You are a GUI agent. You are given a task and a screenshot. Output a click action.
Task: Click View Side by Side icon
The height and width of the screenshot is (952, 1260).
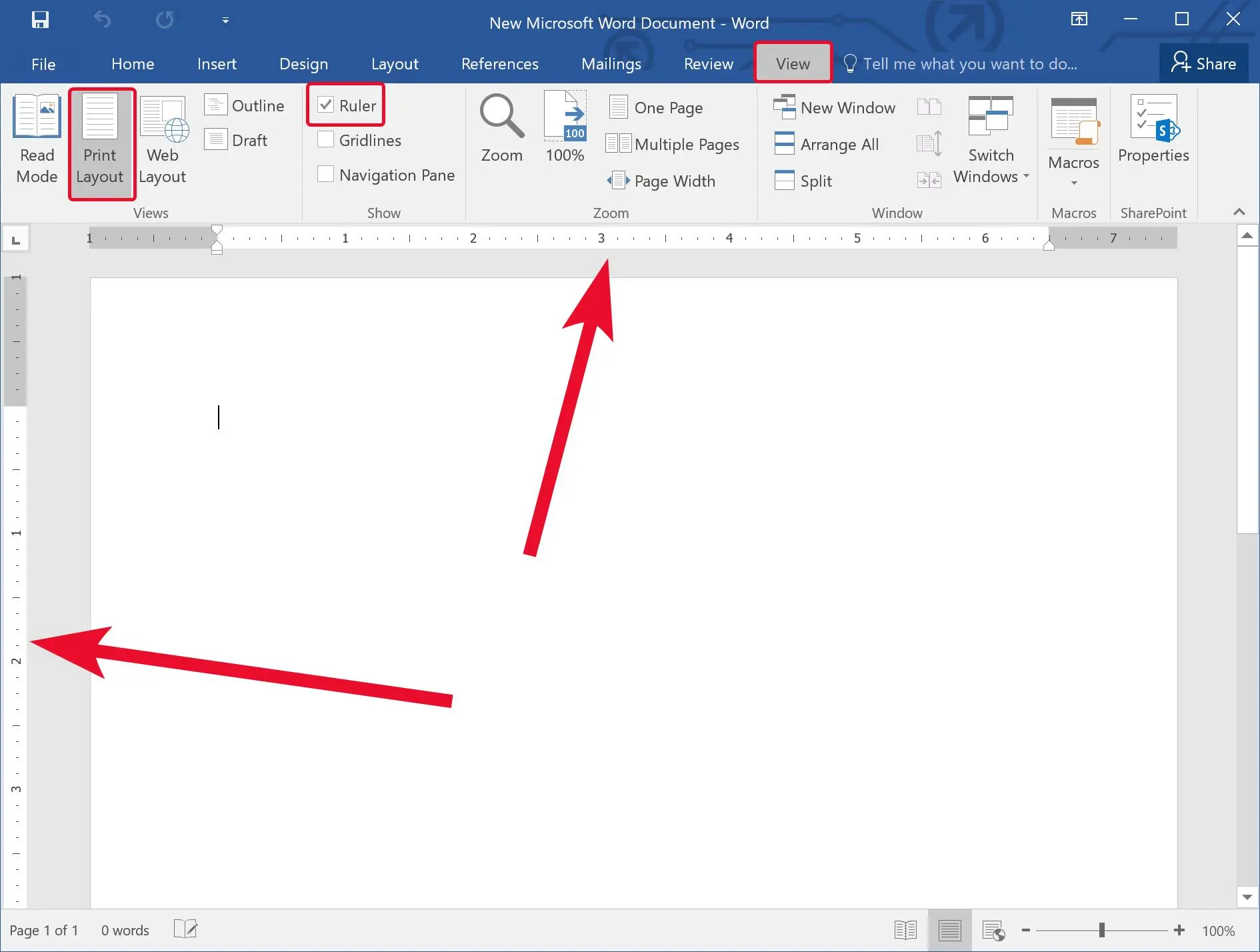pyautogui.click(x=929, y=107)
